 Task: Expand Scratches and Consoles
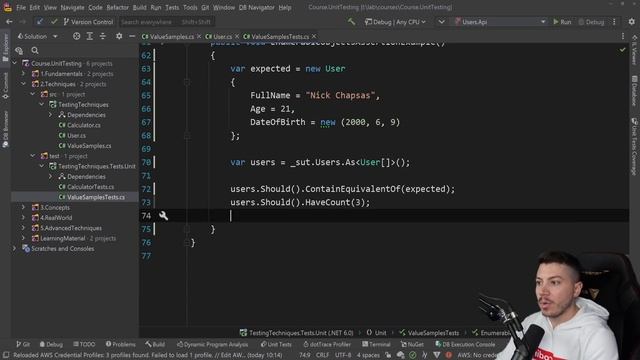click(x=15, y=248)
